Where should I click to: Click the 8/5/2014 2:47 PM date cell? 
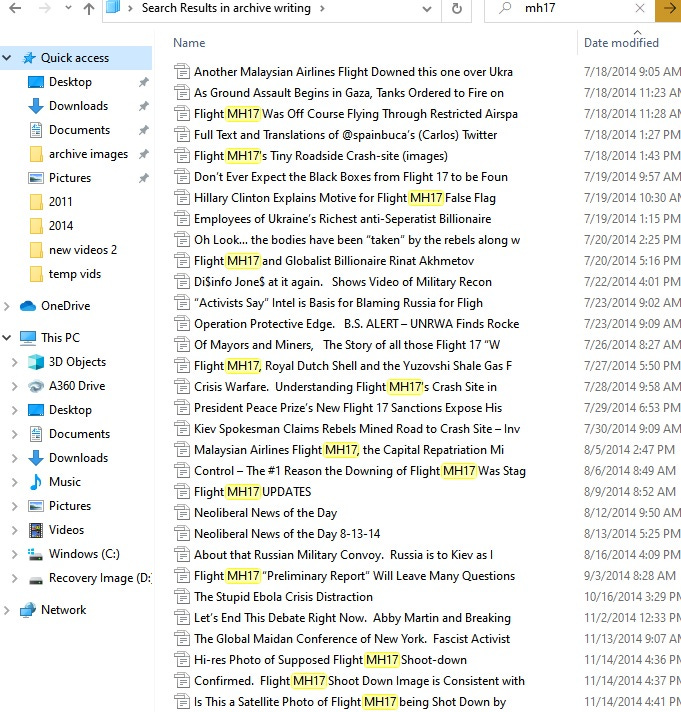(629, 450)
